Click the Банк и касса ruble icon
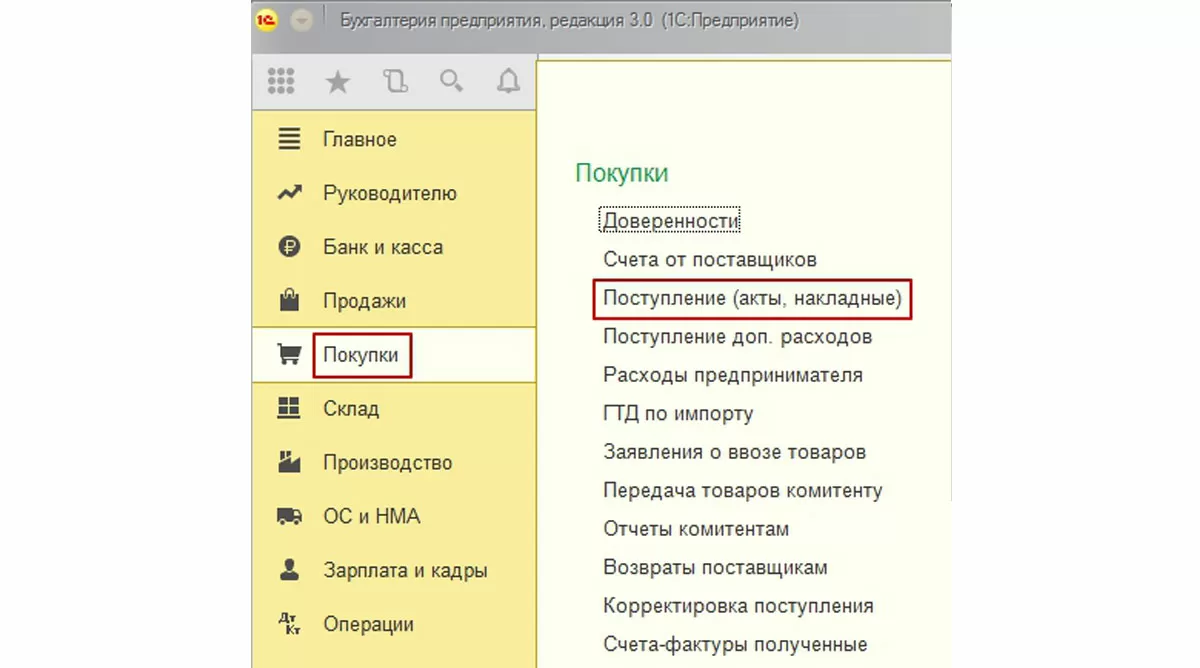Screen dimensions: 1200x668 (x=289, y=247)
